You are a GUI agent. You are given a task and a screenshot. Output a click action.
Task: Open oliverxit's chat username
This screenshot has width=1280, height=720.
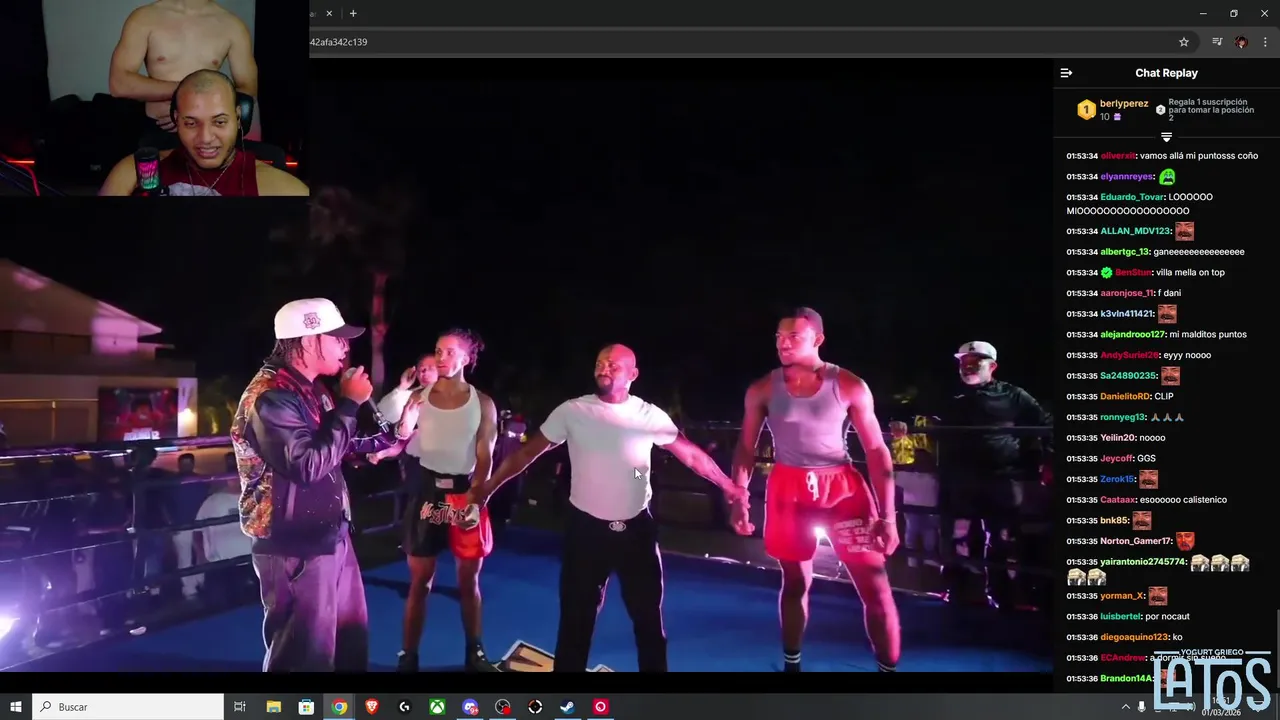1118,156
